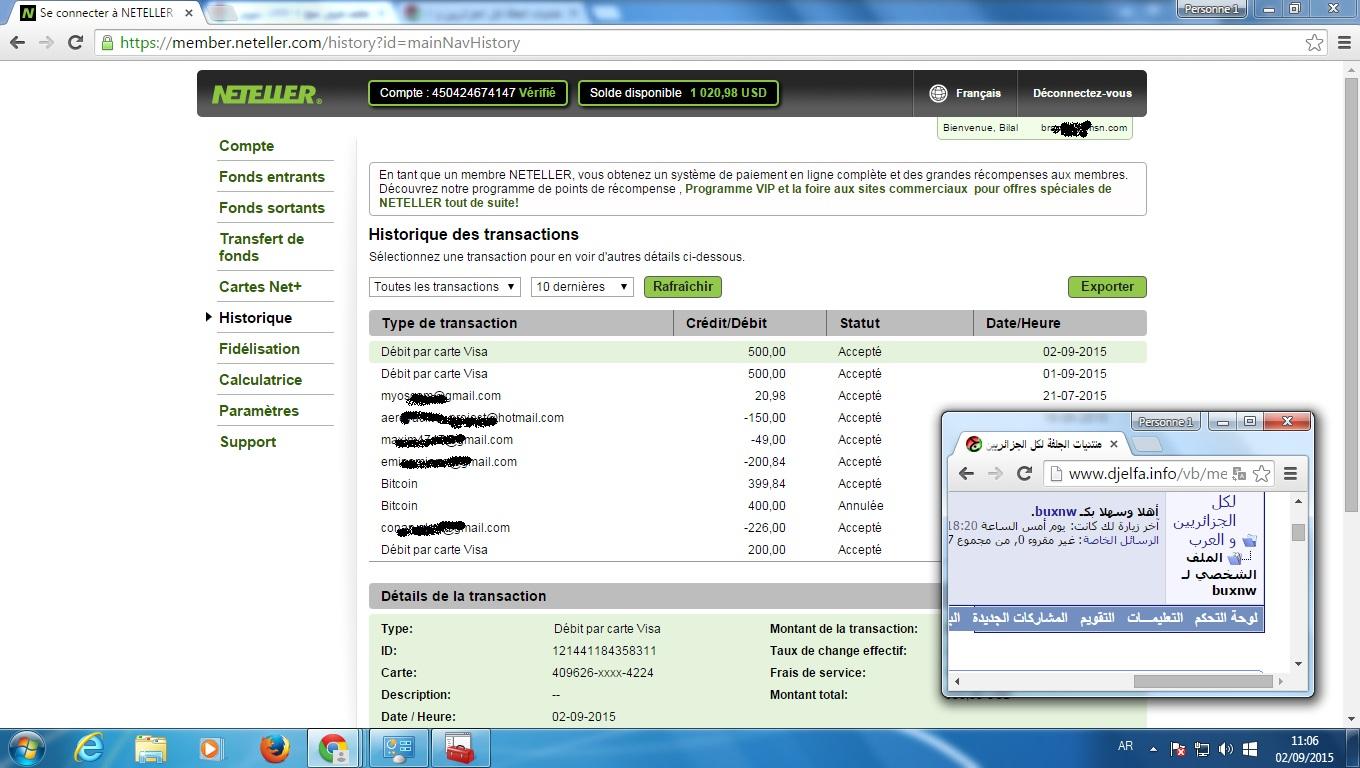Click the NETELLER address bar URL
Viewport: 1360px width, 768px height.
[x=320, y=43]
